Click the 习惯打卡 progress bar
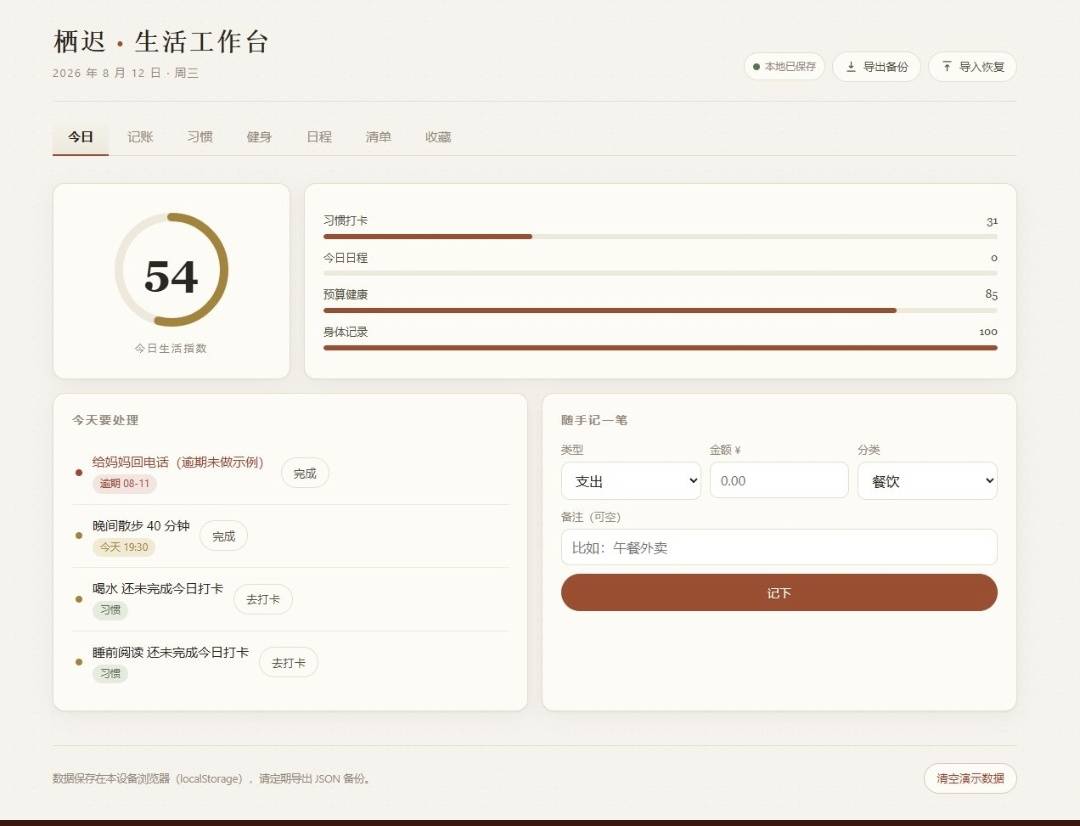 pos(661,236)
